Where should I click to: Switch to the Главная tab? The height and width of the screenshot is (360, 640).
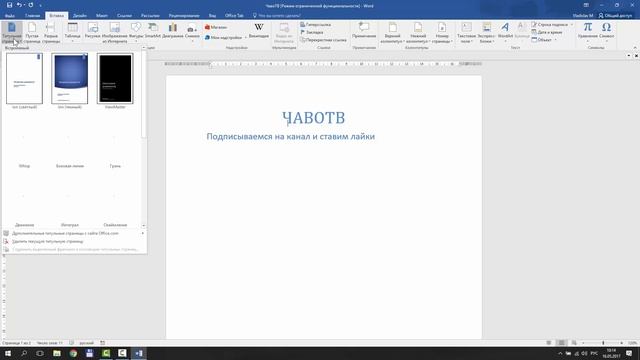tap(32, 16)
